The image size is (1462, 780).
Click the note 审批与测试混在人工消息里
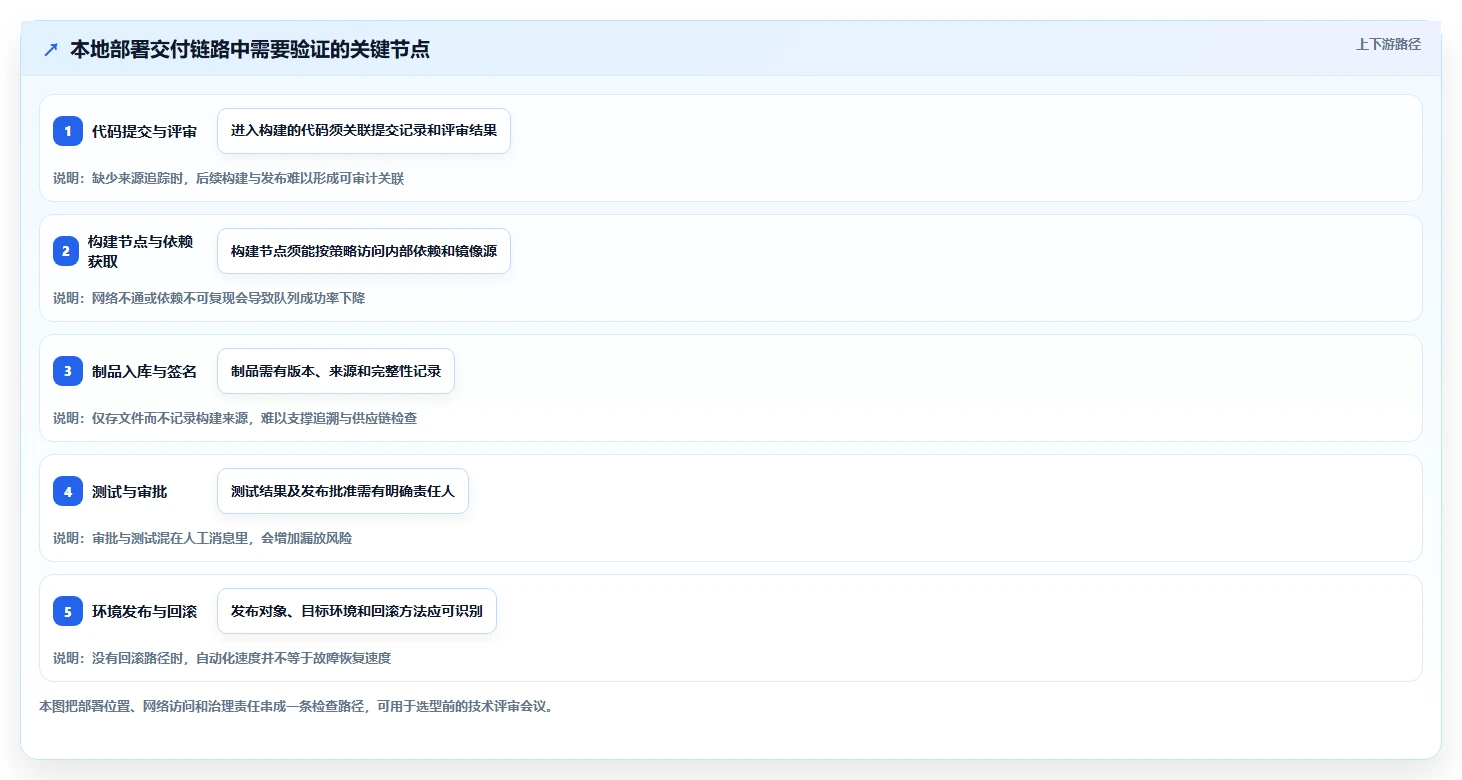coord(172,538)
